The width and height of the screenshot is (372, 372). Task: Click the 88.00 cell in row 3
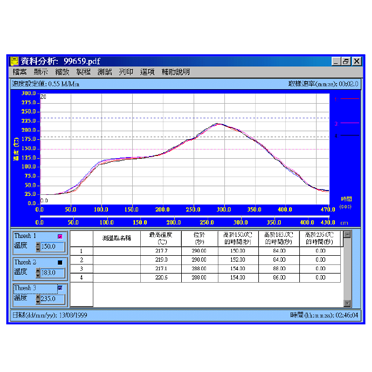coord(279,269)
